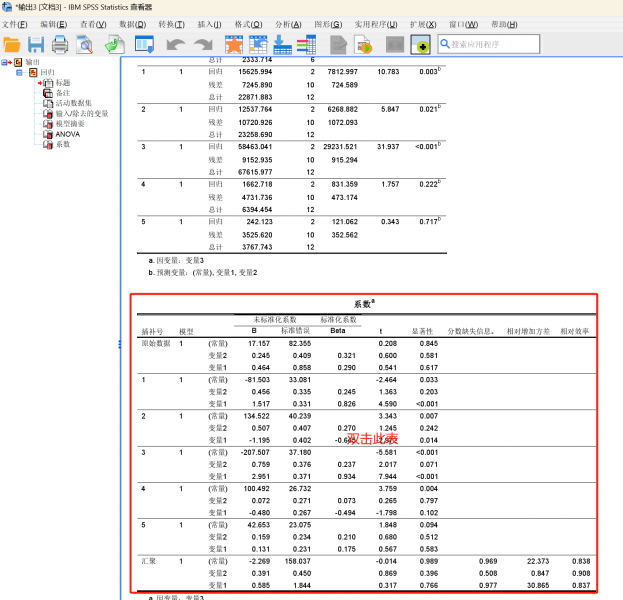Image resolution: width=623 pixels, height=600 pixels.
Task: Open the 编辑(E) menu
Action: [x=54, y=25]
